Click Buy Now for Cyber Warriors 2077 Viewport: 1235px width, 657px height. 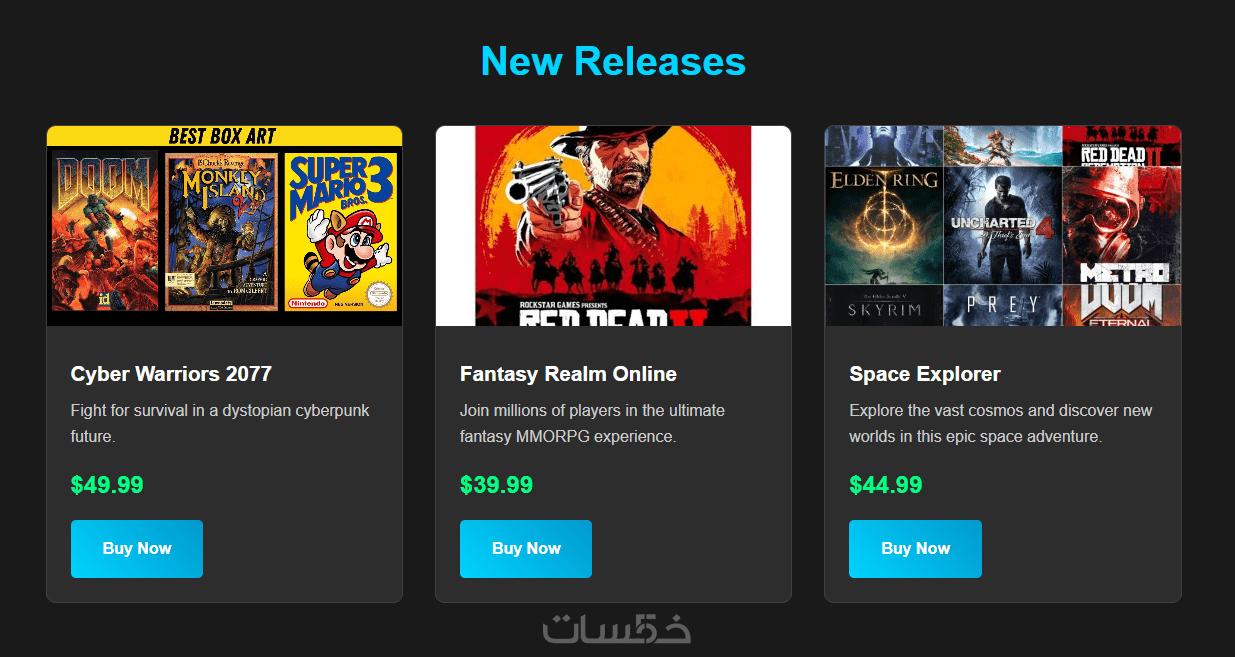tap(137, 548)
